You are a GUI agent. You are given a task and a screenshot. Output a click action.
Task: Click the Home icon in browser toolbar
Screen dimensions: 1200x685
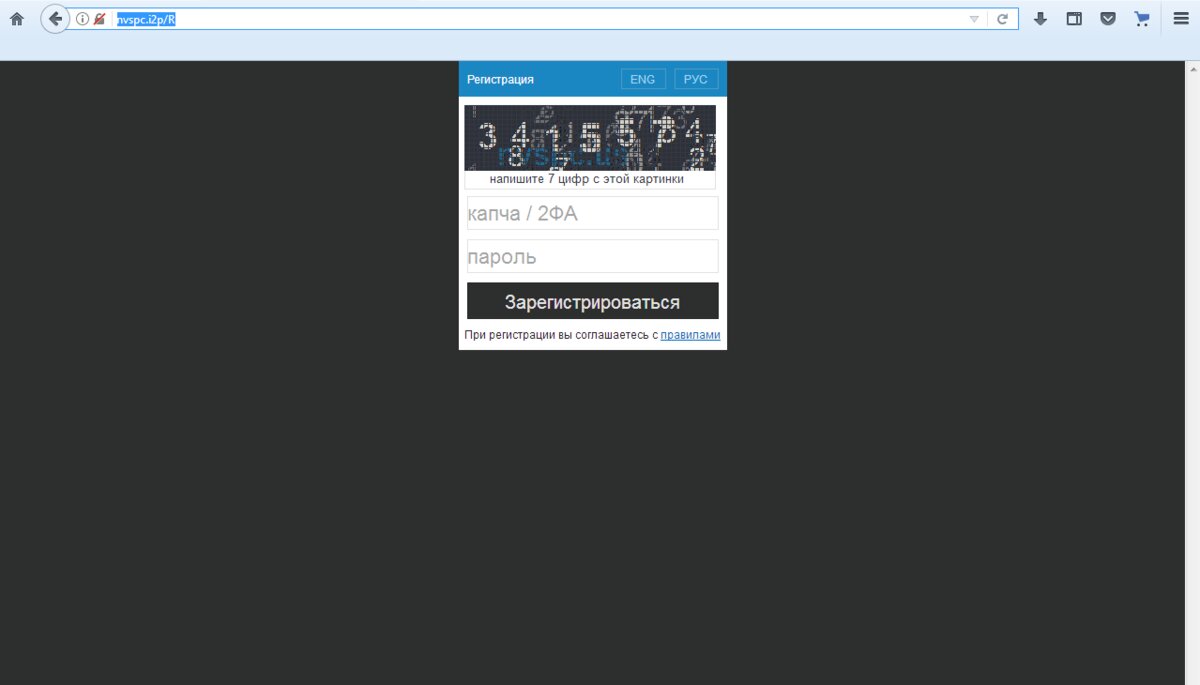coord(17,19)
